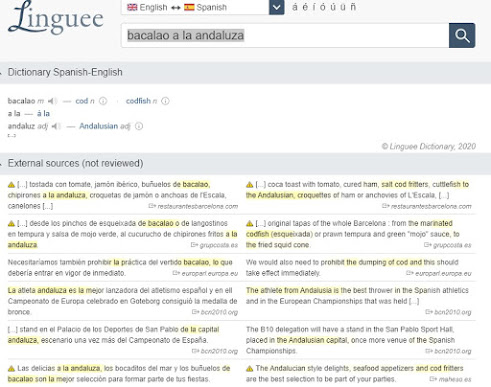Collapse the External sources section
Screen dimensions: 491x387
tap(1, 163)
